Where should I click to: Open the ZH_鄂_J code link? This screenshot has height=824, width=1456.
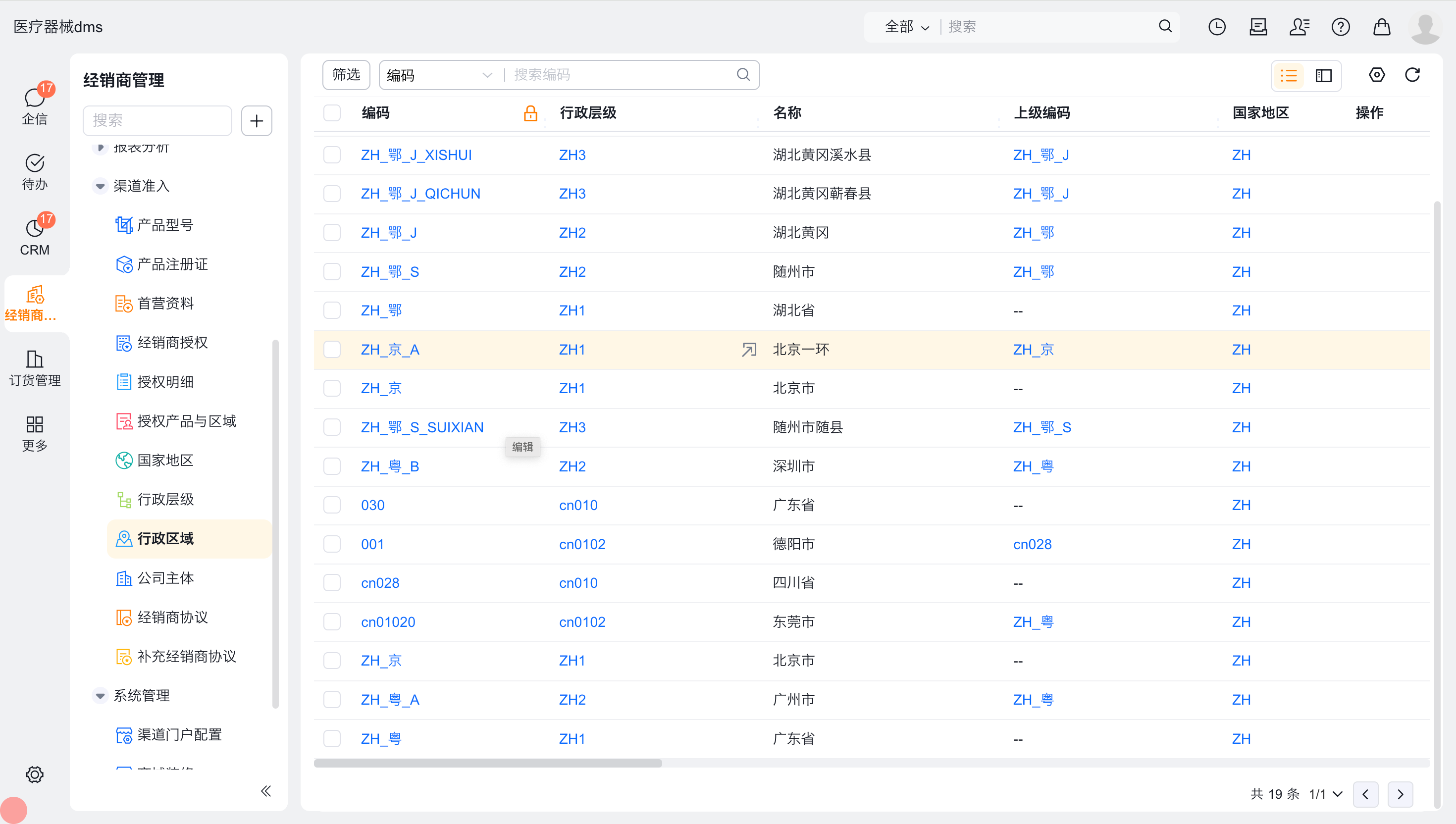pyautogui.click(x=389, y=233)
